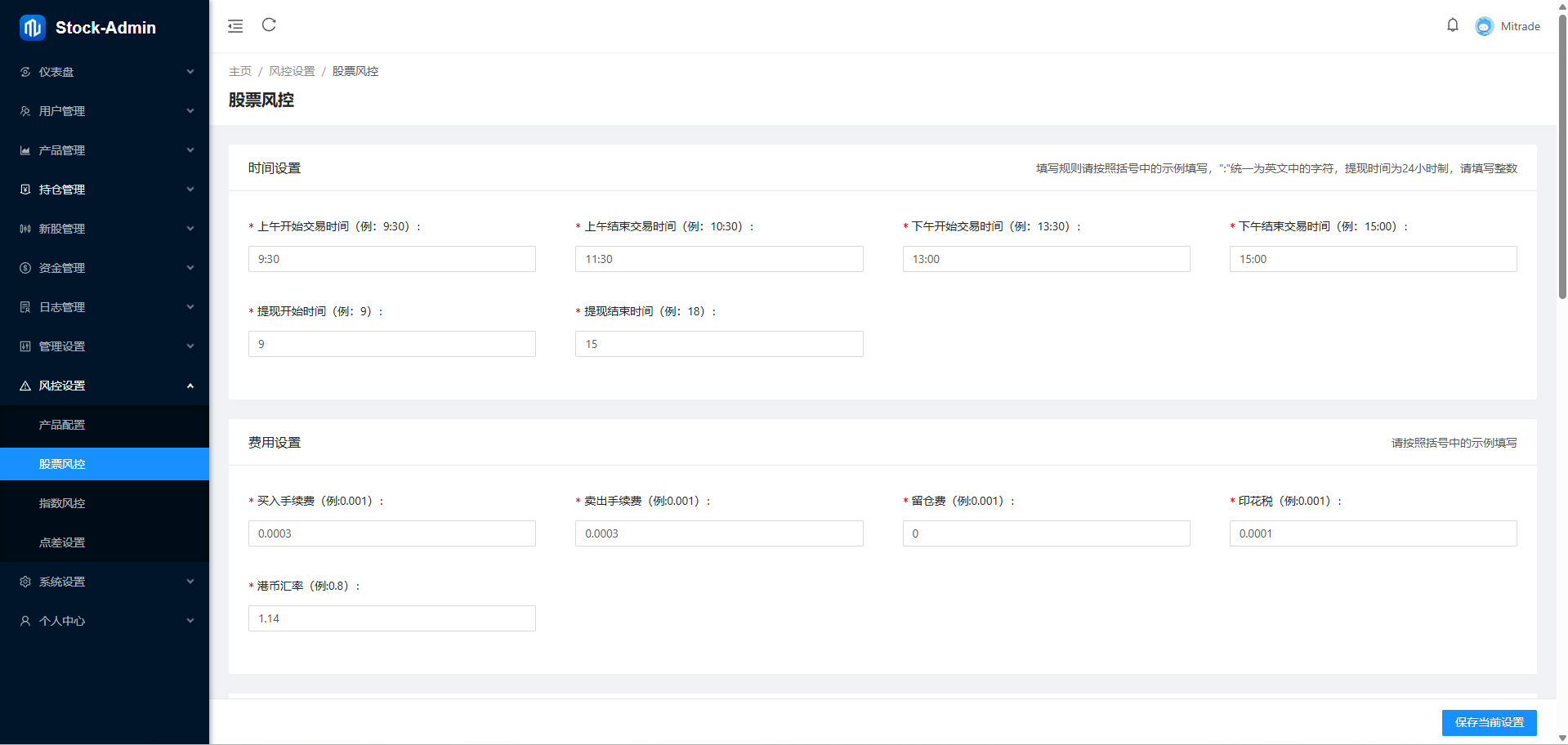Click the sidebar collapse menu icon

pyautogui.click(x=235, y=26)
